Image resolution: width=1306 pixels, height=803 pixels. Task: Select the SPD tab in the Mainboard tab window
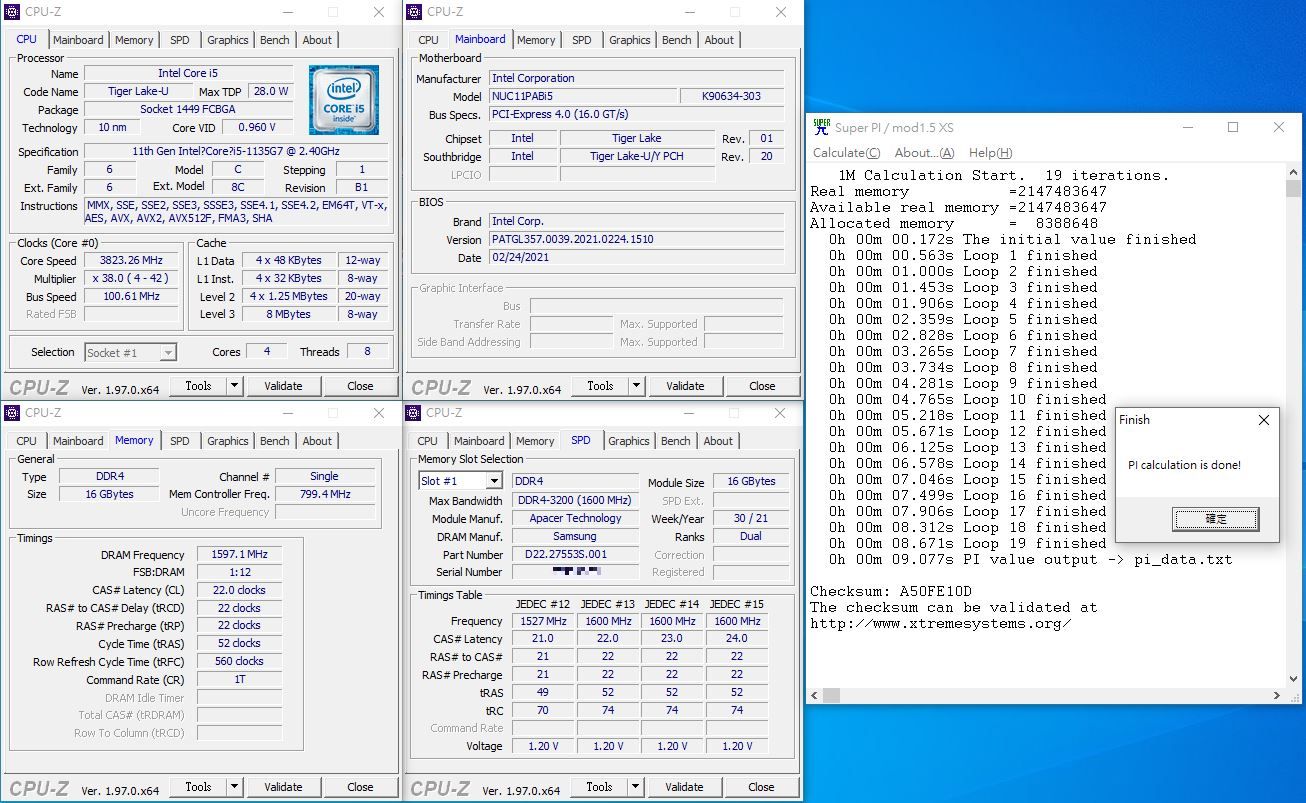coord(582,40)
